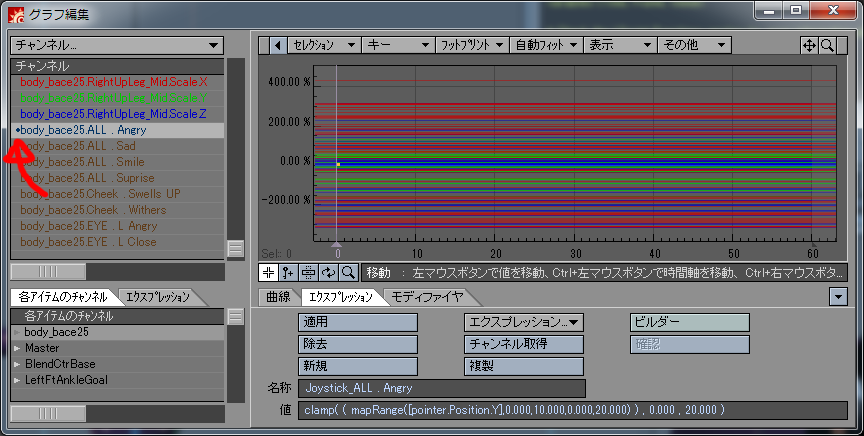Viewport: 864px width, 436px height.
Task: Select the Zoom mode magnifier icon under graph
Action: [348, 272]
